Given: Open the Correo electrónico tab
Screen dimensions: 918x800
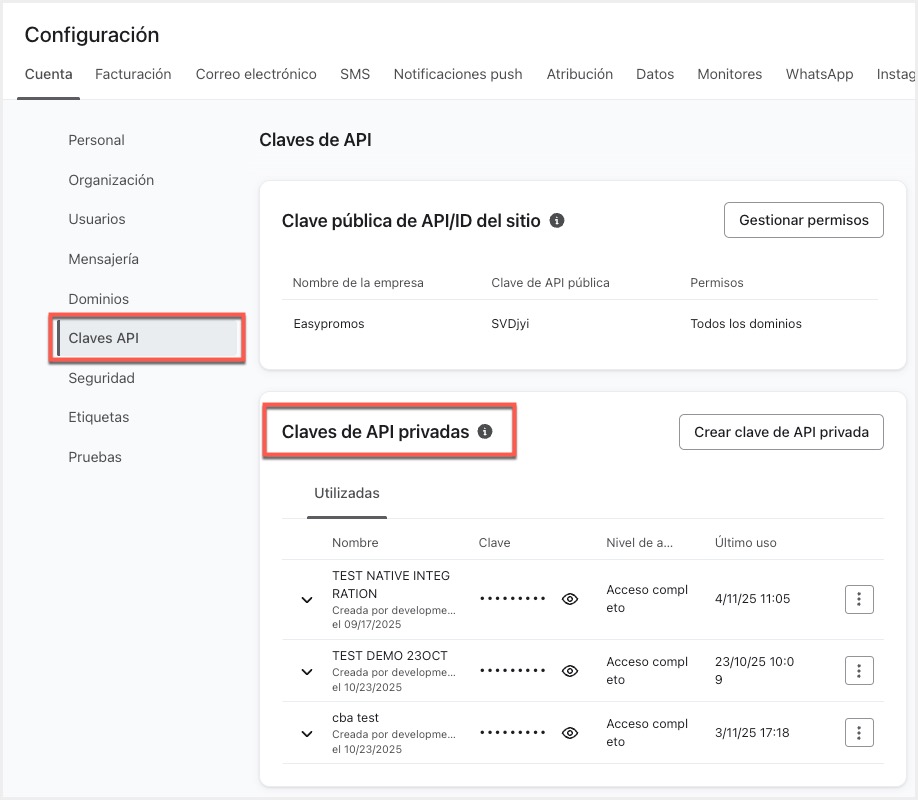Looking at the screenshot, I should tap(256, 74).
